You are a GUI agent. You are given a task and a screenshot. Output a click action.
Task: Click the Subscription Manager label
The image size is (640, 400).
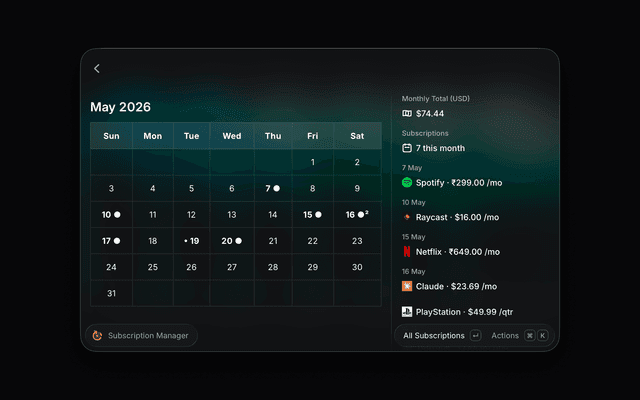pos(148,336)
